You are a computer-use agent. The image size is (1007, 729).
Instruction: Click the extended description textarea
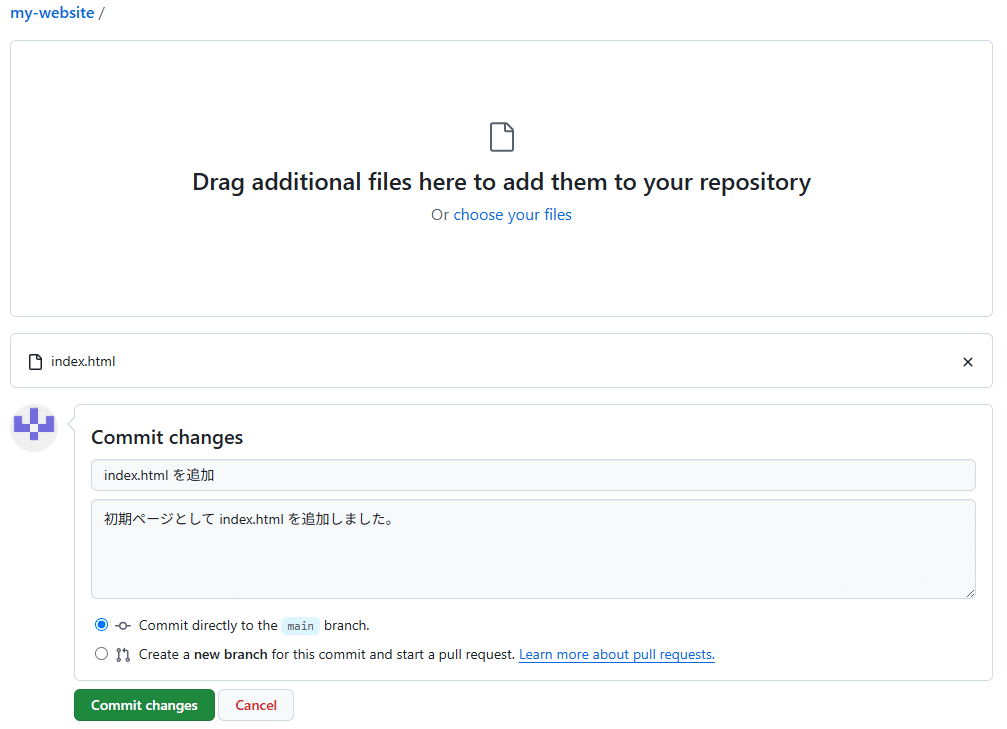tap(533, 548)
